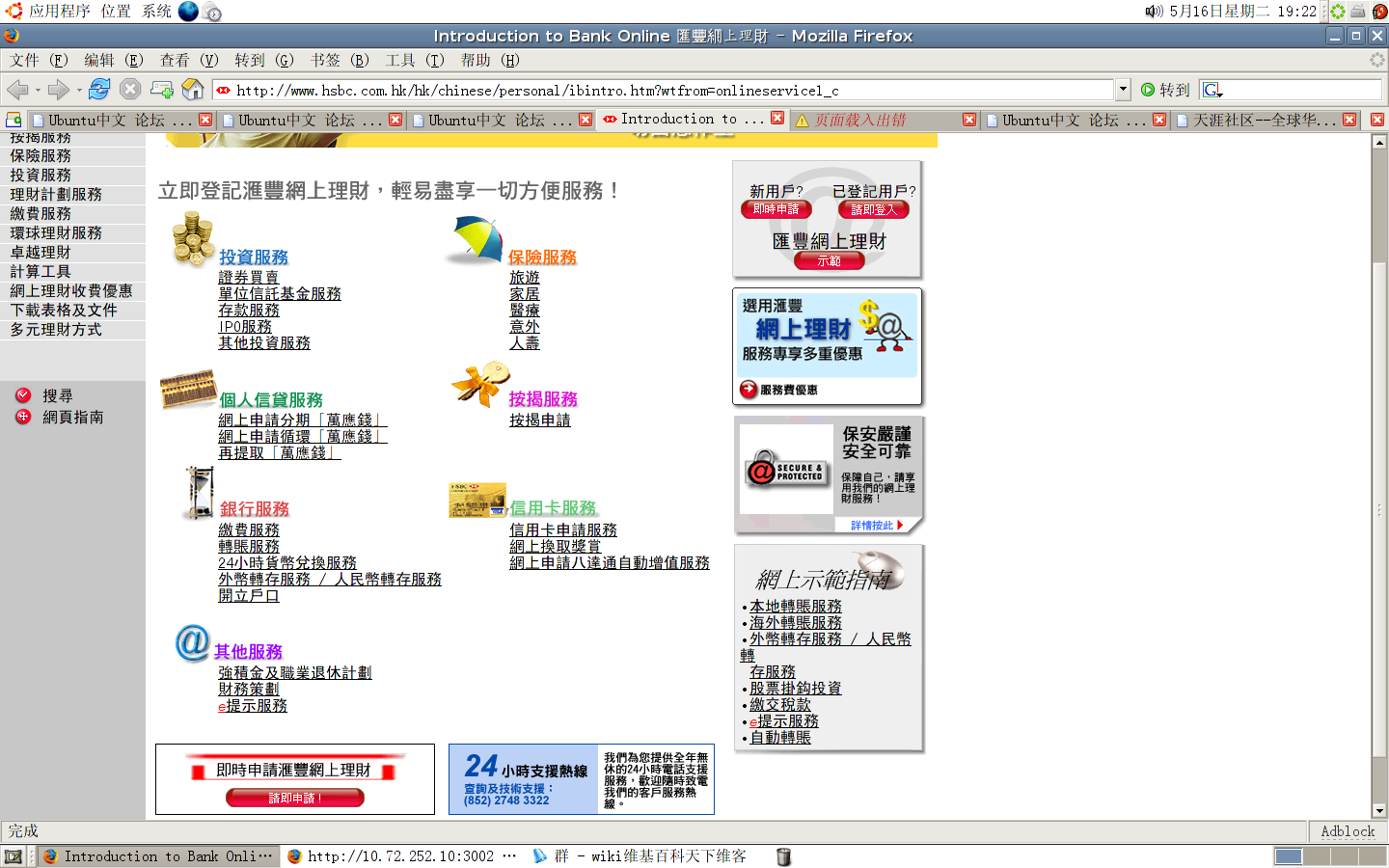
Task: Click the umbrella insurance services icon
Action: tap(475, 240)
